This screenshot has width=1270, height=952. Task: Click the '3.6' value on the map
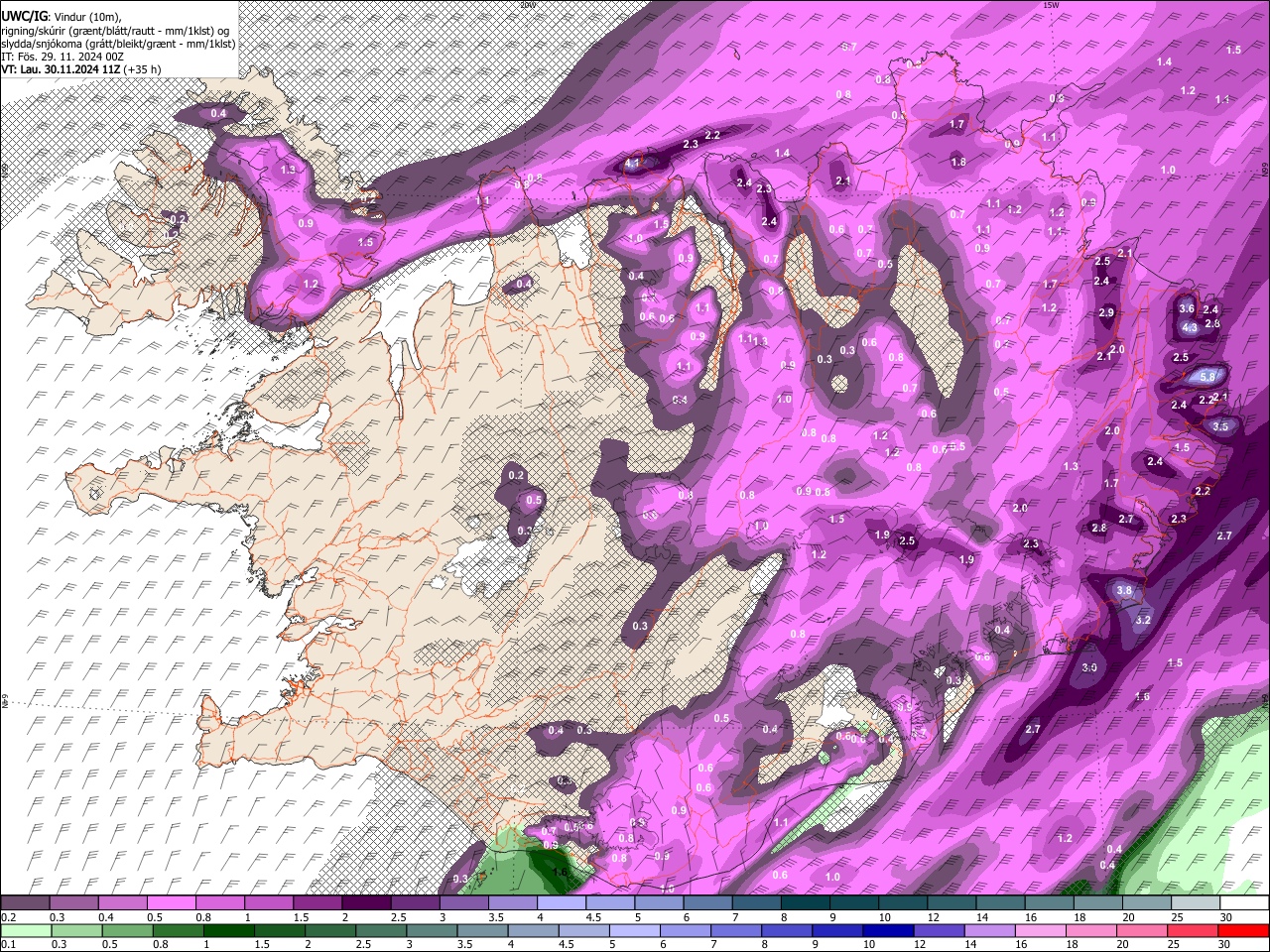coord(1186,308)
